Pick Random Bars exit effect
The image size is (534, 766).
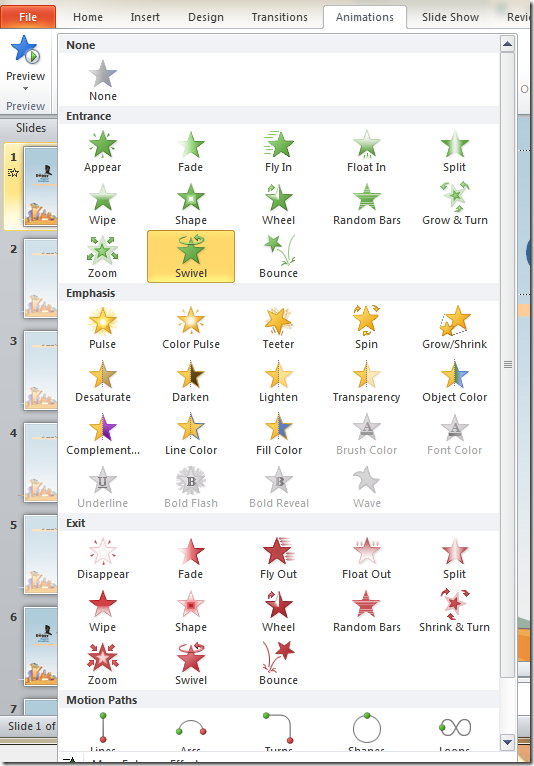pos(366,611)
